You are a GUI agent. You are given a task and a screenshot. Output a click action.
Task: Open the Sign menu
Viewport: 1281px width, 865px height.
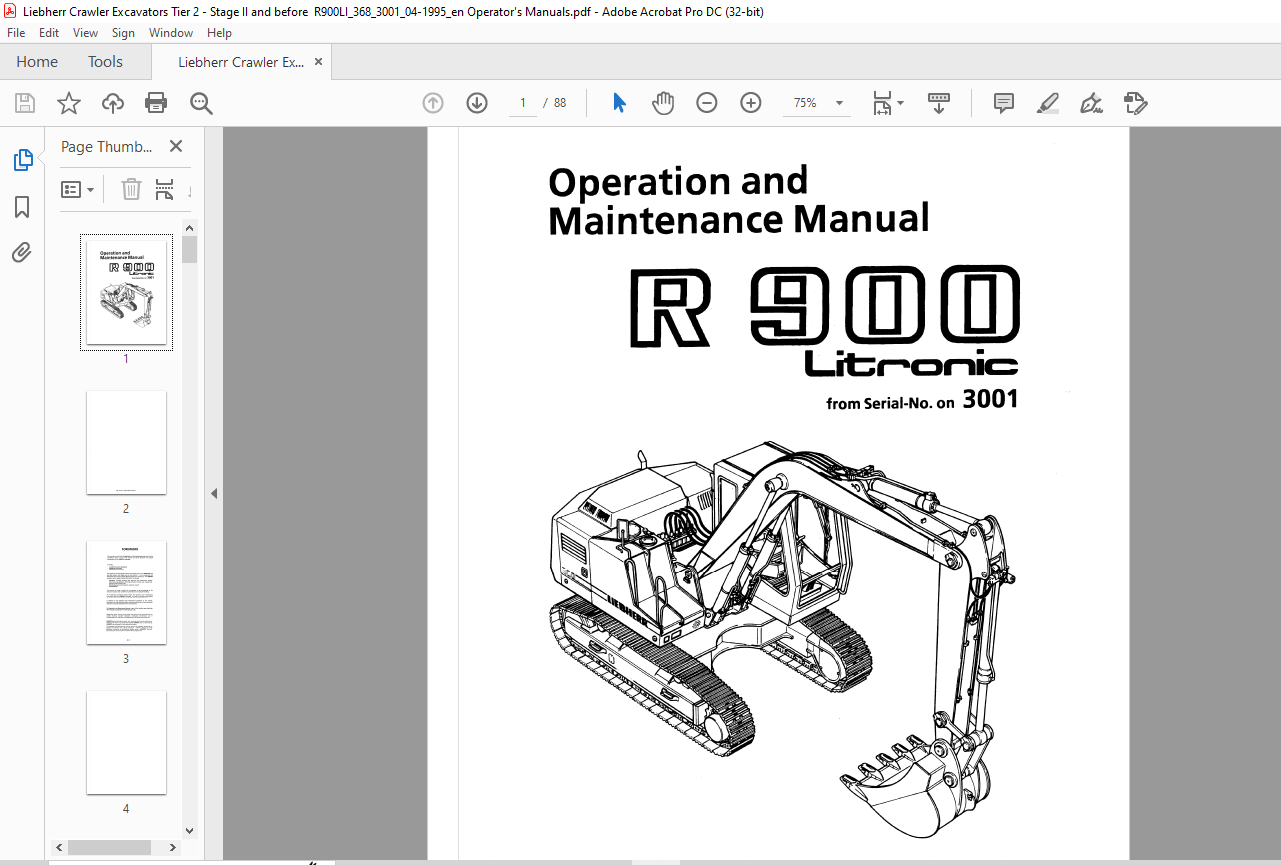pyautogui.click(x=123, y=33)
